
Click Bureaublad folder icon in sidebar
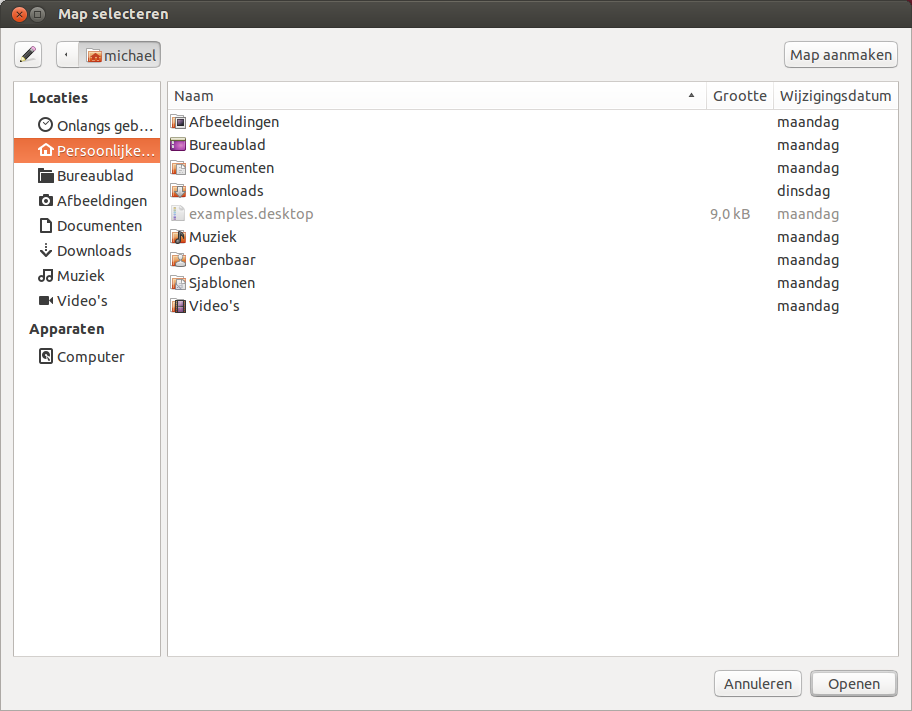(45, 176)
